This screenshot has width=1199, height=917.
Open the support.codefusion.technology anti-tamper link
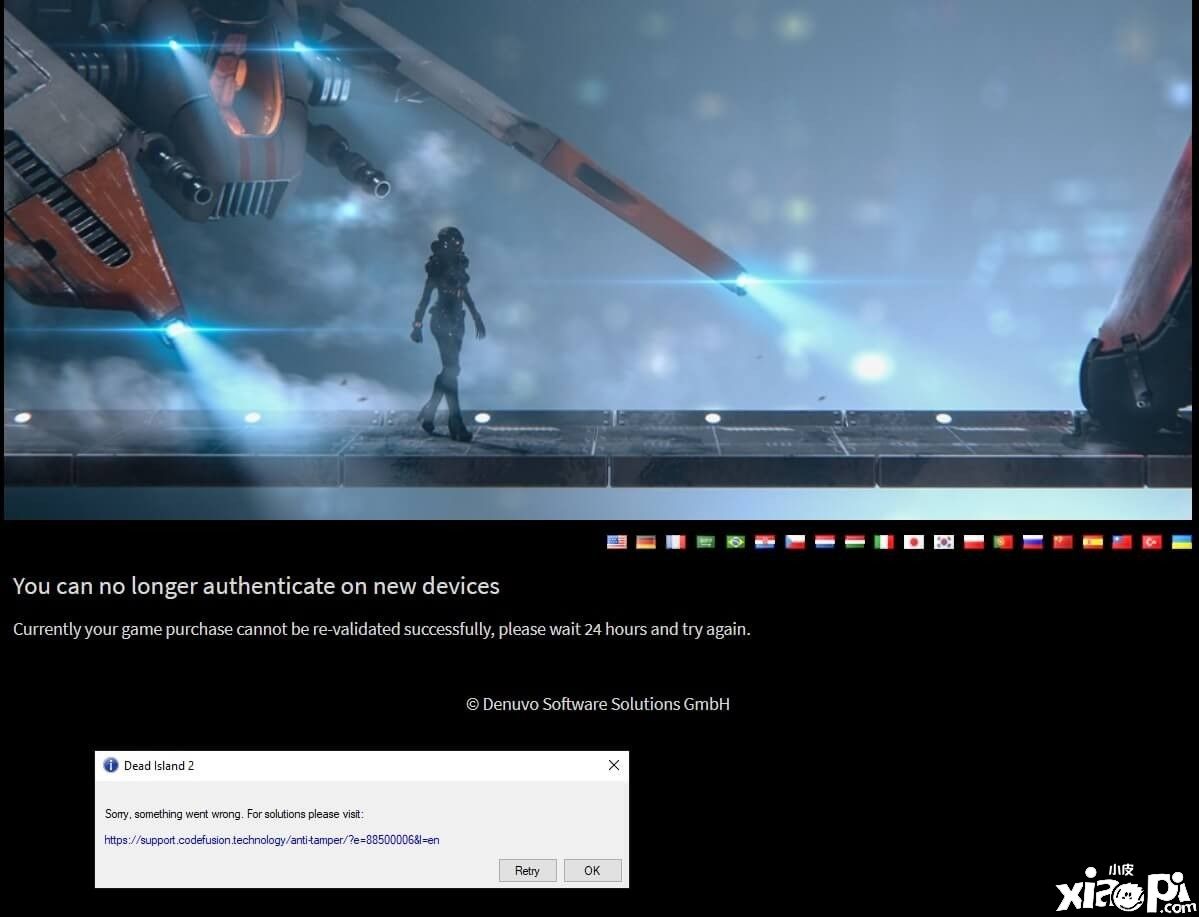(271, 840)
